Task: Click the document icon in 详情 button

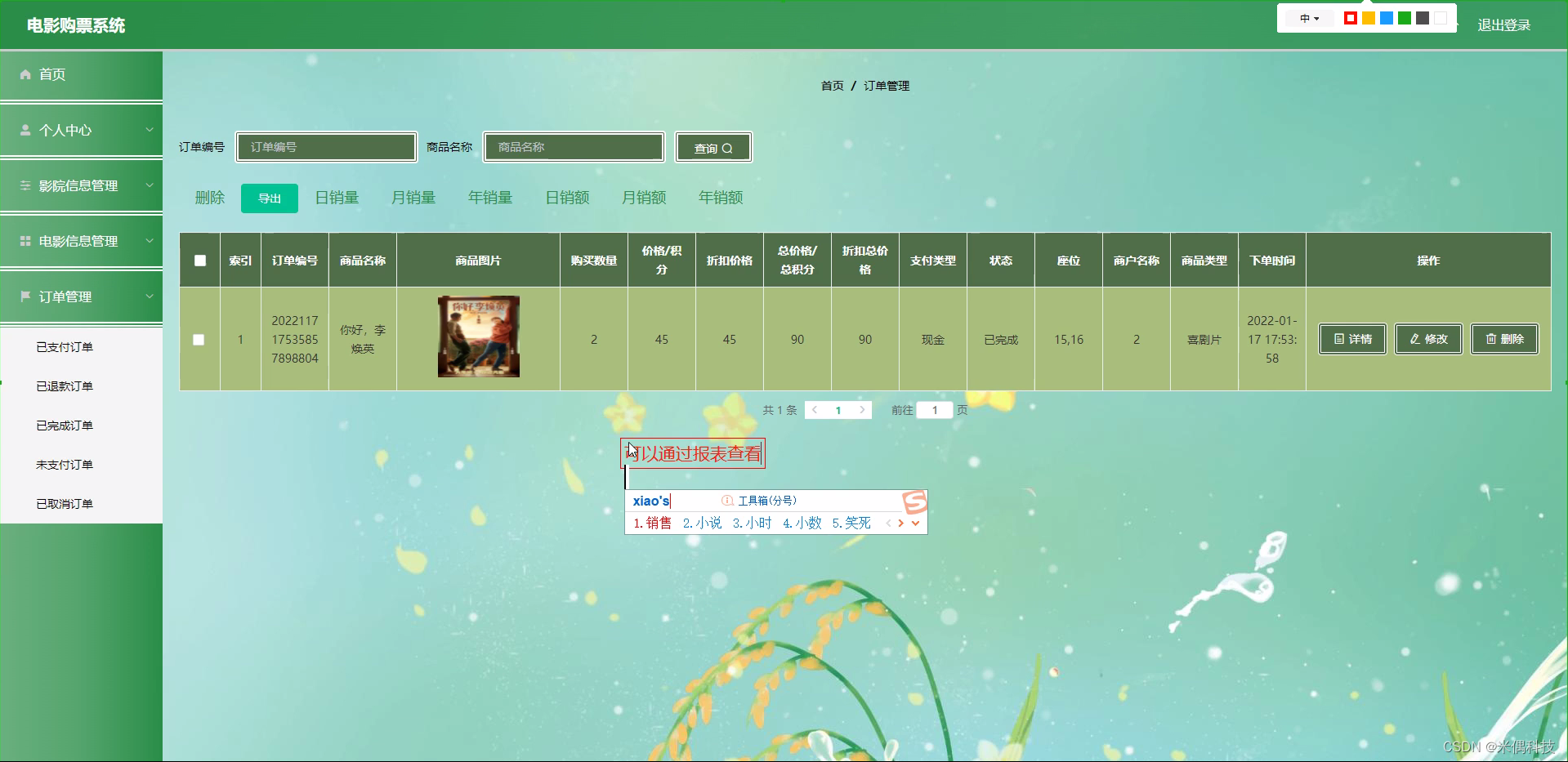Action: (x=1339, y=339)
